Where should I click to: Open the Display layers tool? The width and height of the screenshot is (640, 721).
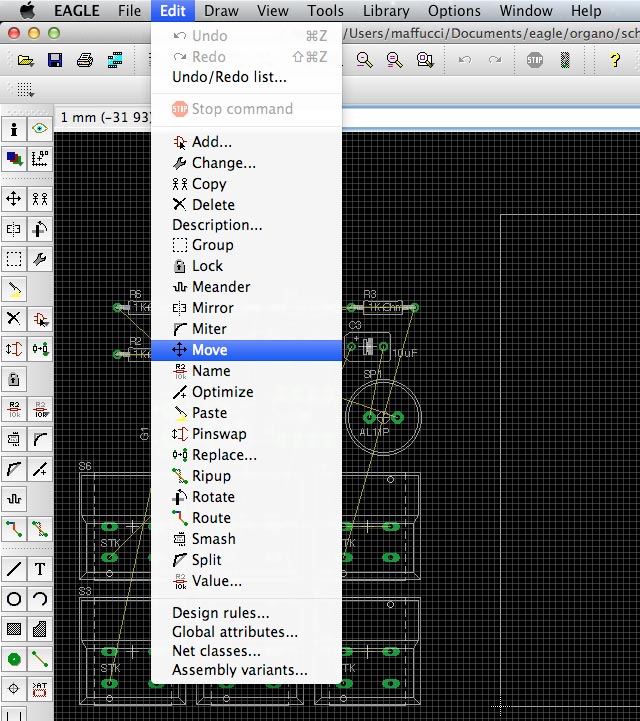point(14,158)
